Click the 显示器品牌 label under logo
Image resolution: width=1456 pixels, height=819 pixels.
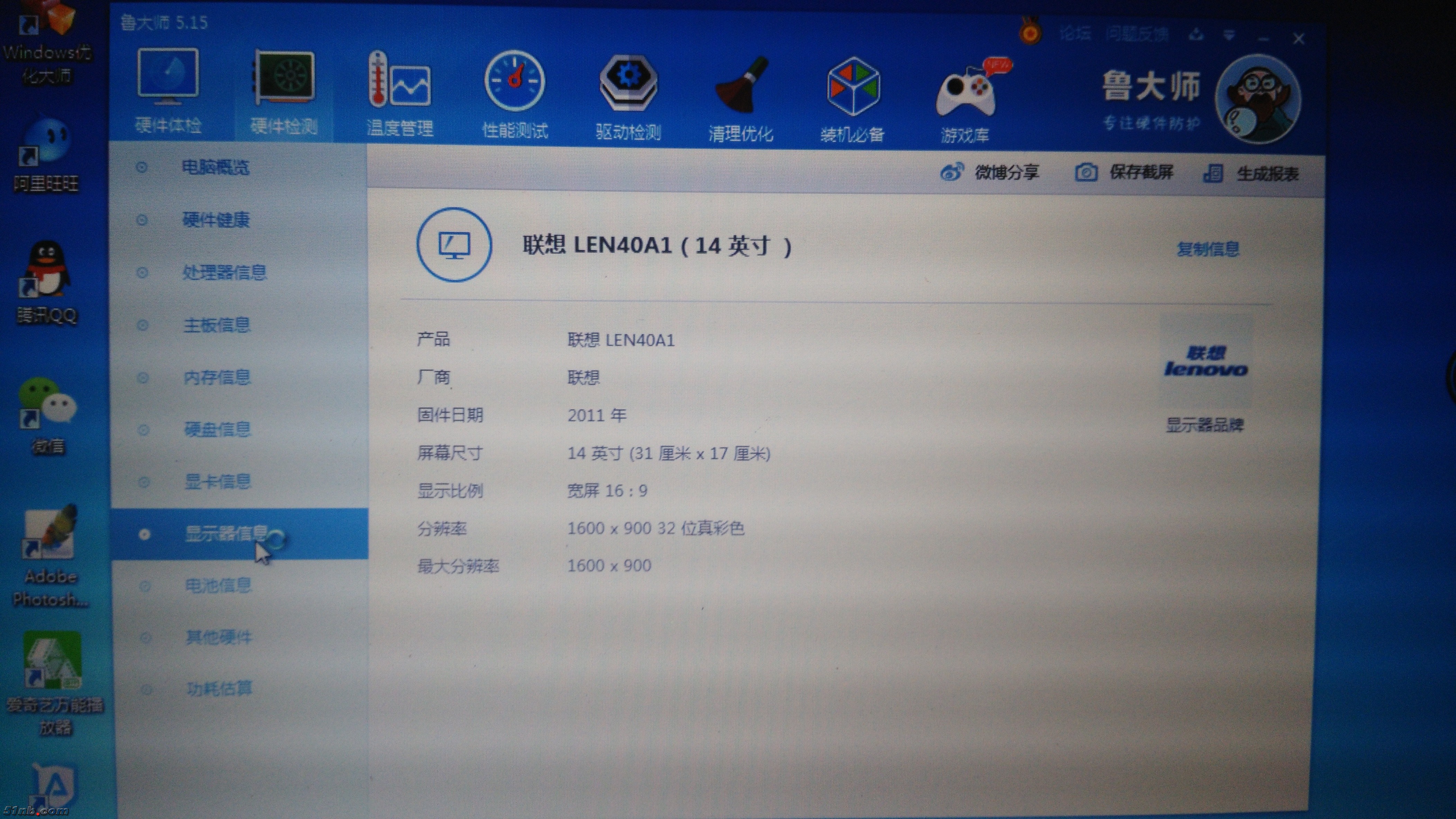click(x=1204, y=425)
